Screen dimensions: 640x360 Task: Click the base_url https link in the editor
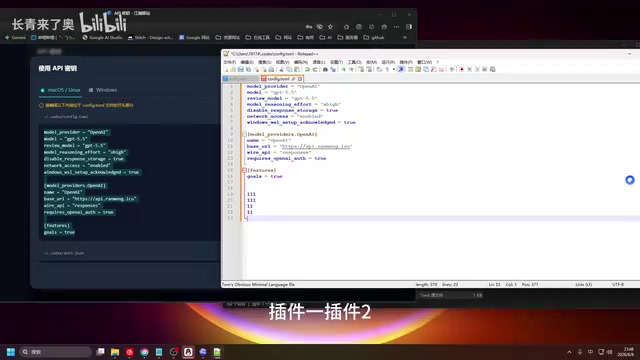point(316,146)
